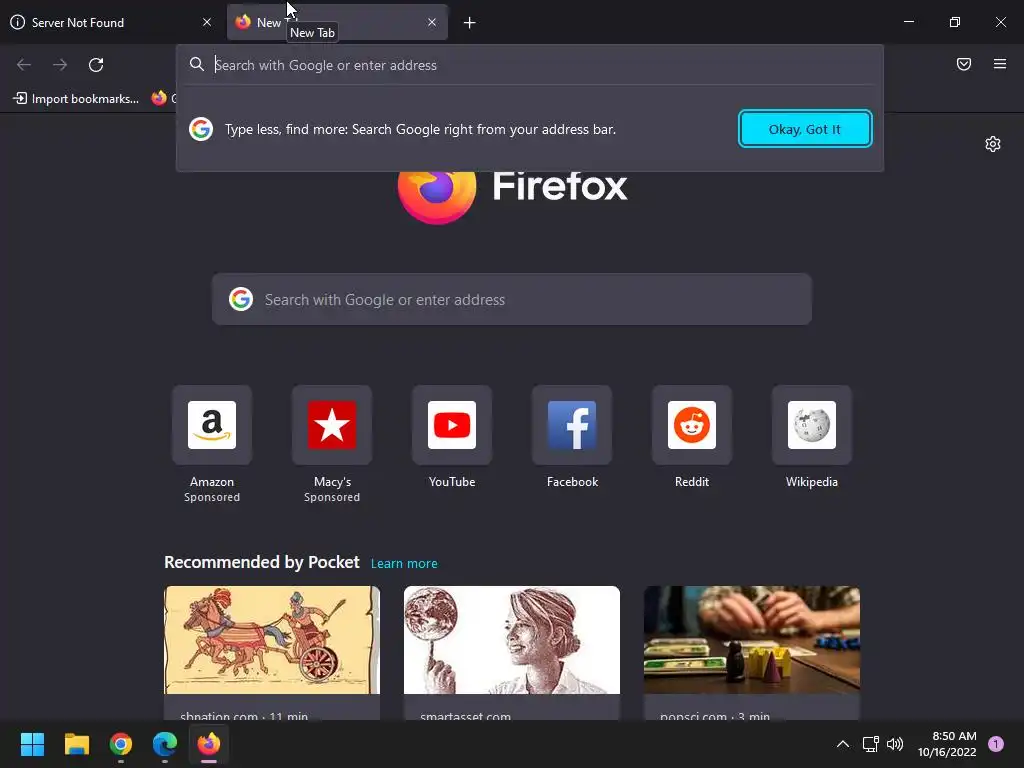Screen dimensions: 1024x768
Task: Open new tab personalization settings gear
Action: tap(993, 144)
